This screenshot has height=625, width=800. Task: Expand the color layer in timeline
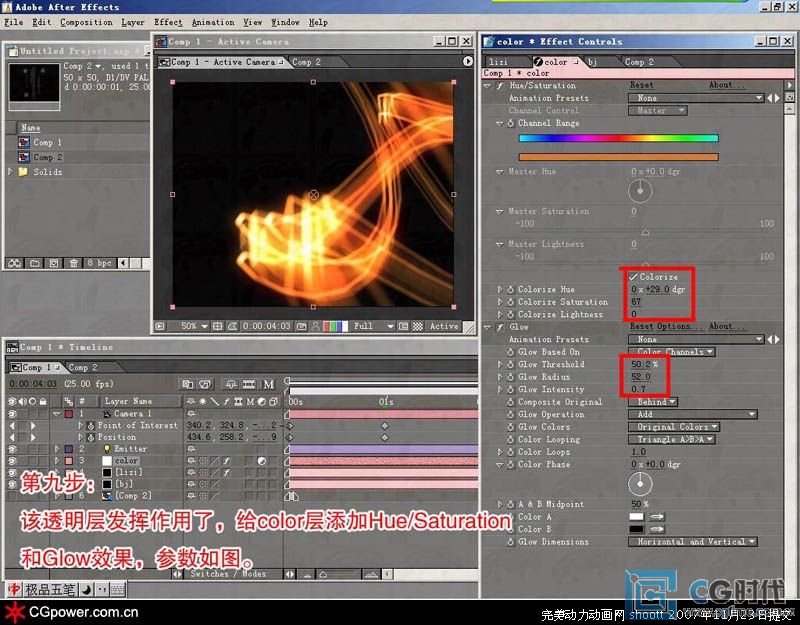[x=58, y=461]
